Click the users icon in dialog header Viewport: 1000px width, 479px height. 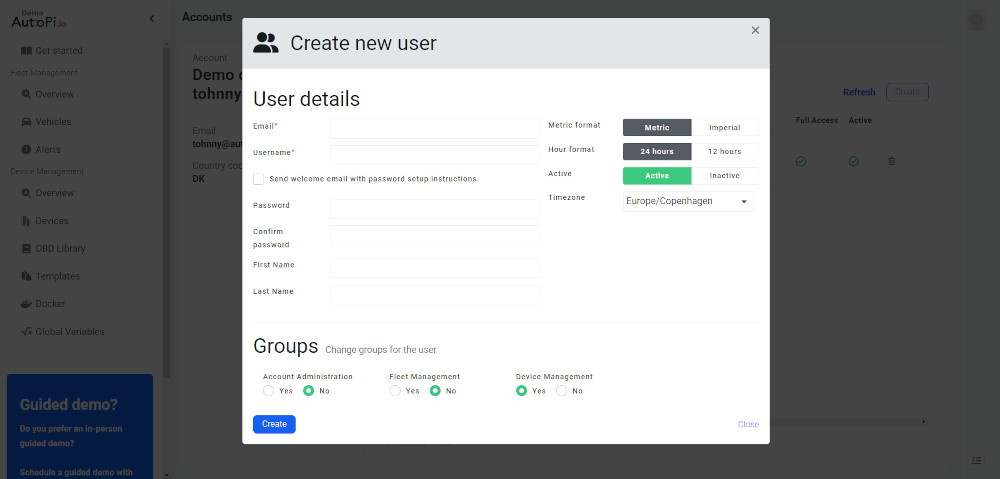[x=266, y=43]
